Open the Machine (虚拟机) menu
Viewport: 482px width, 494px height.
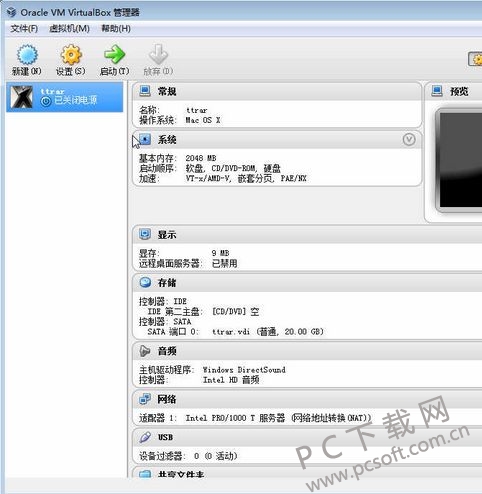[x=70, y=29]
